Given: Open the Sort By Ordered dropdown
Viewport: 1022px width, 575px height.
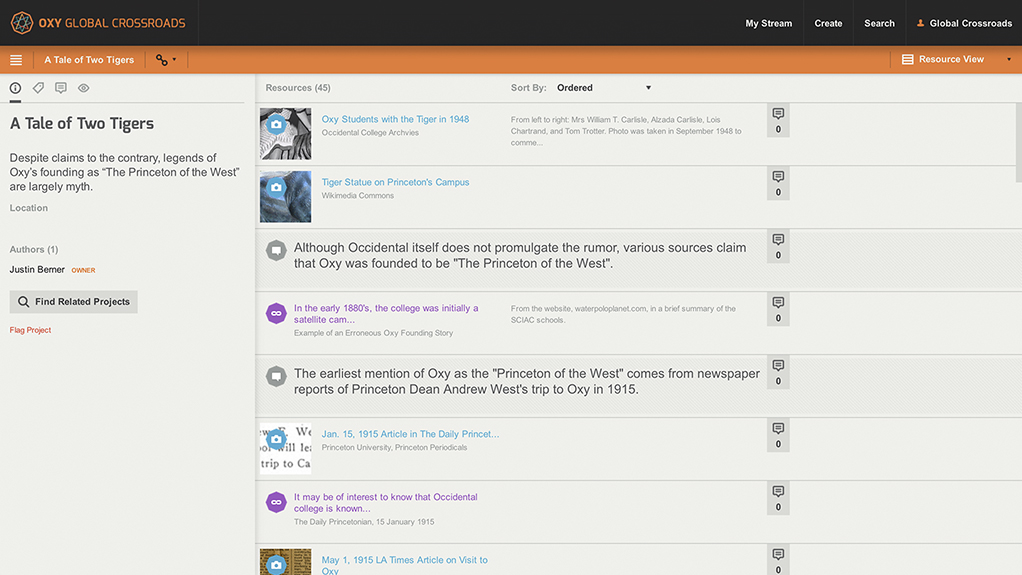Looking at the screenshot, I should (x=604, y=87).
